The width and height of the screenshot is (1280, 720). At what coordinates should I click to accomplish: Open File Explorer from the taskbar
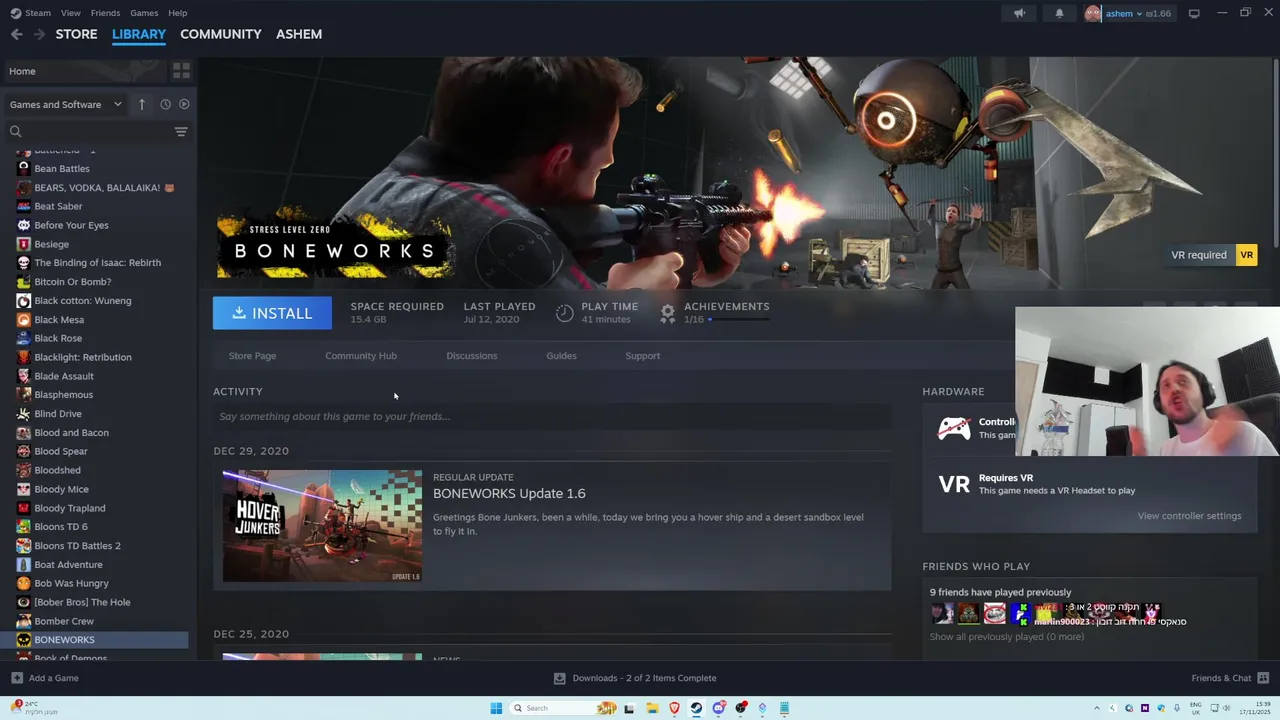(x=652, y=708)
